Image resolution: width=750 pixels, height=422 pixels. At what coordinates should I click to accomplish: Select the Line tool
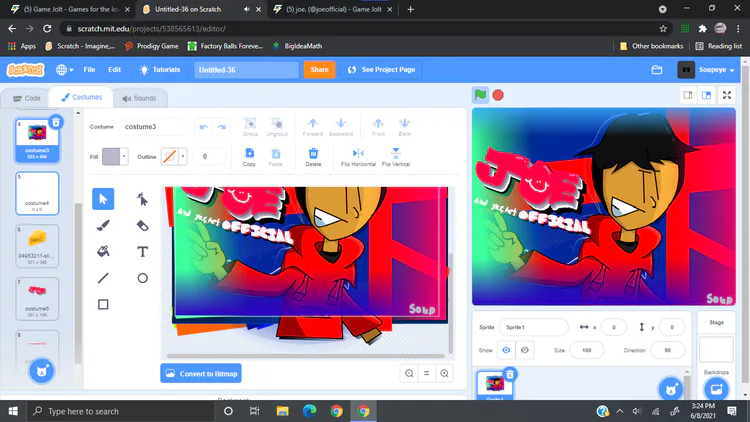pos(103,278)
